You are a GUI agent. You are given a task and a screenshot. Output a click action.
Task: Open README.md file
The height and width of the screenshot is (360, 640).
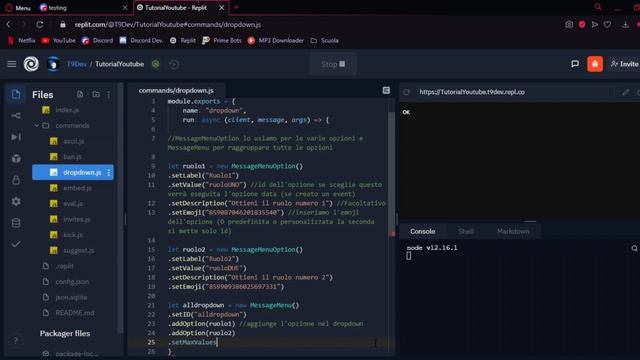click(x=75, y=313)
